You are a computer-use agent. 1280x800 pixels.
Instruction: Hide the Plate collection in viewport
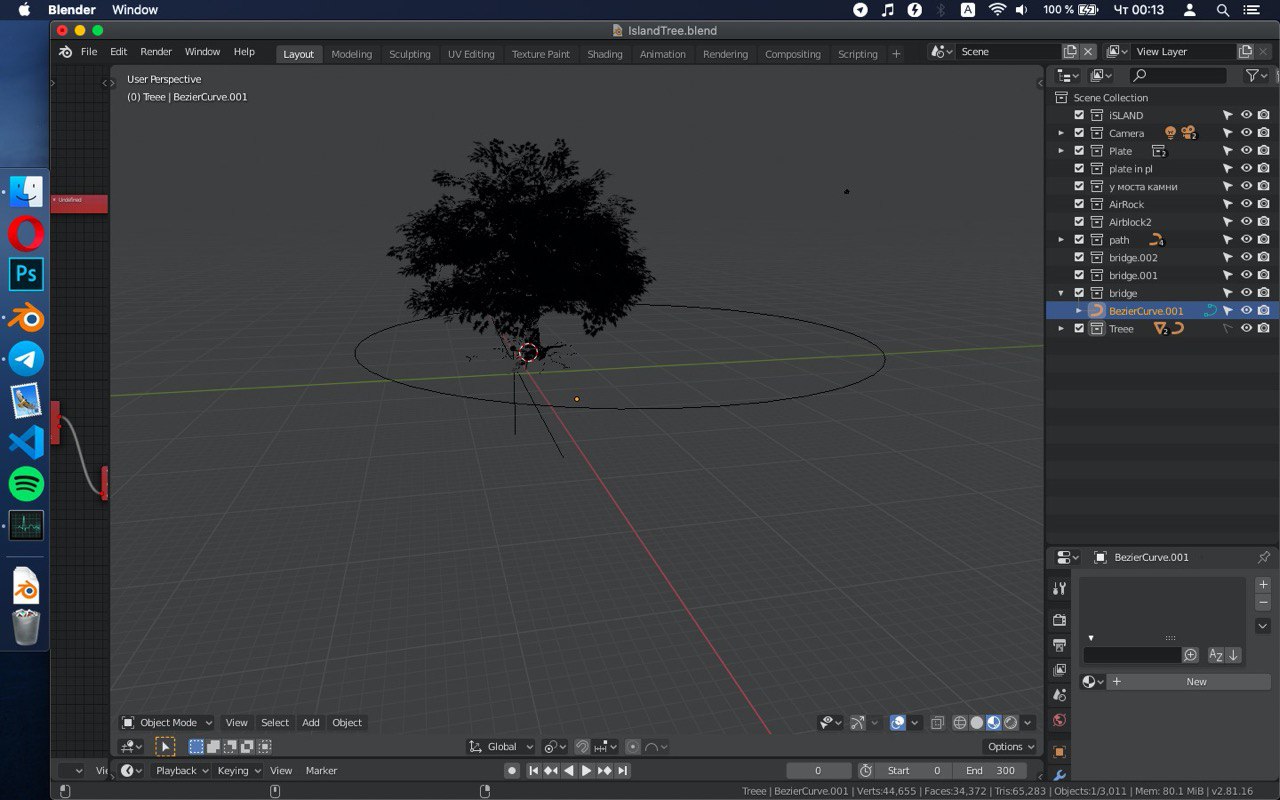(1246, 150)
